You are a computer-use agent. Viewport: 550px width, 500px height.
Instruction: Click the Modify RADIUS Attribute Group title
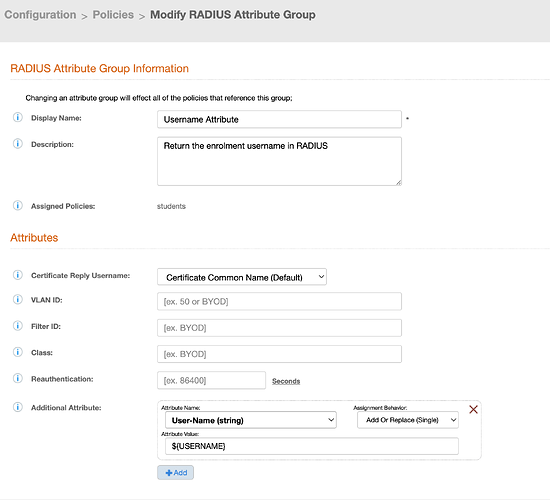click(x=233, y=15)
